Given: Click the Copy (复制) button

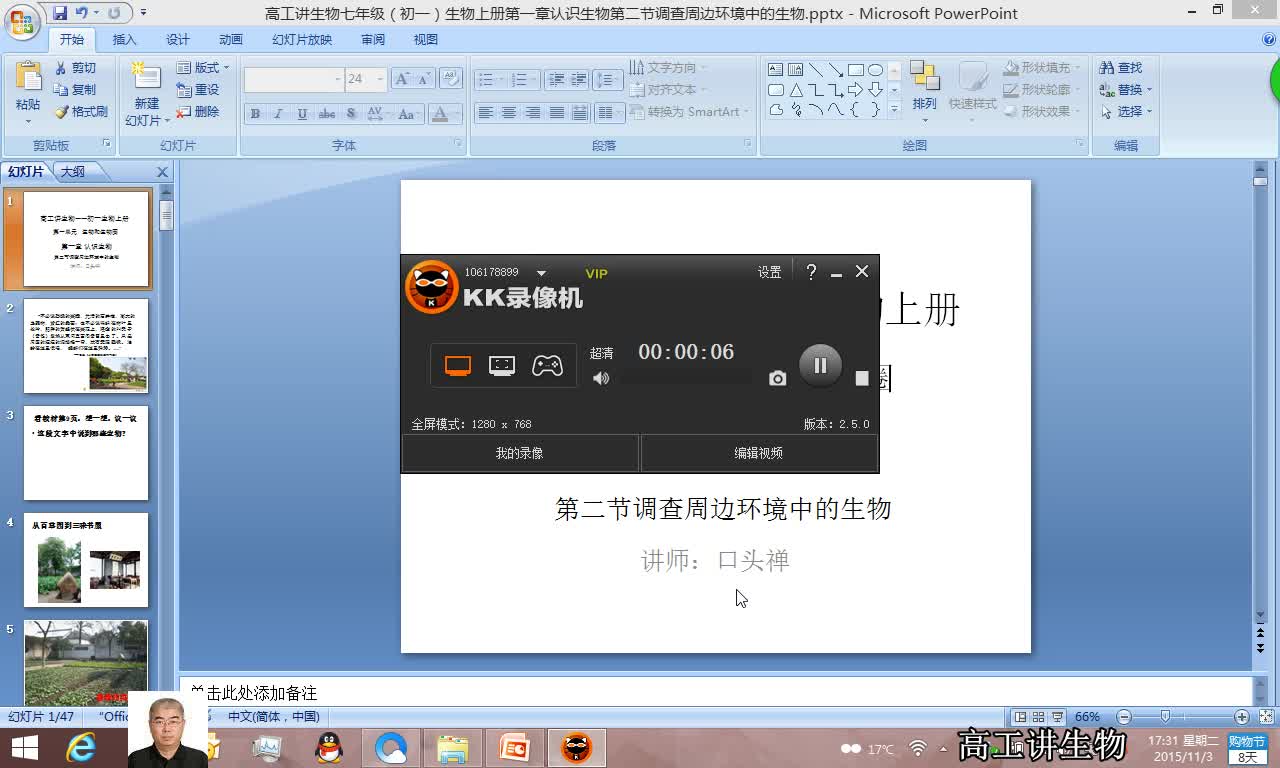Looking at the screenshot, I should (x=75, y=90).
